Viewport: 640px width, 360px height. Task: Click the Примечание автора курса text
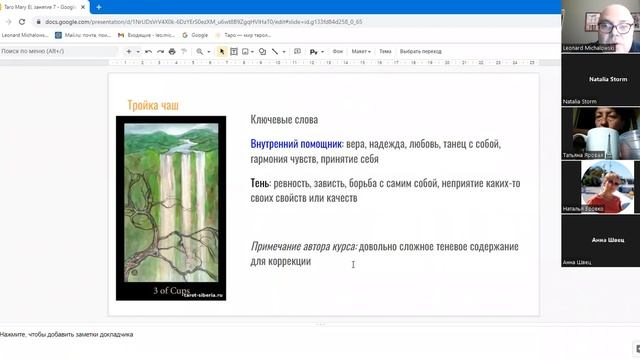[304, 247]
